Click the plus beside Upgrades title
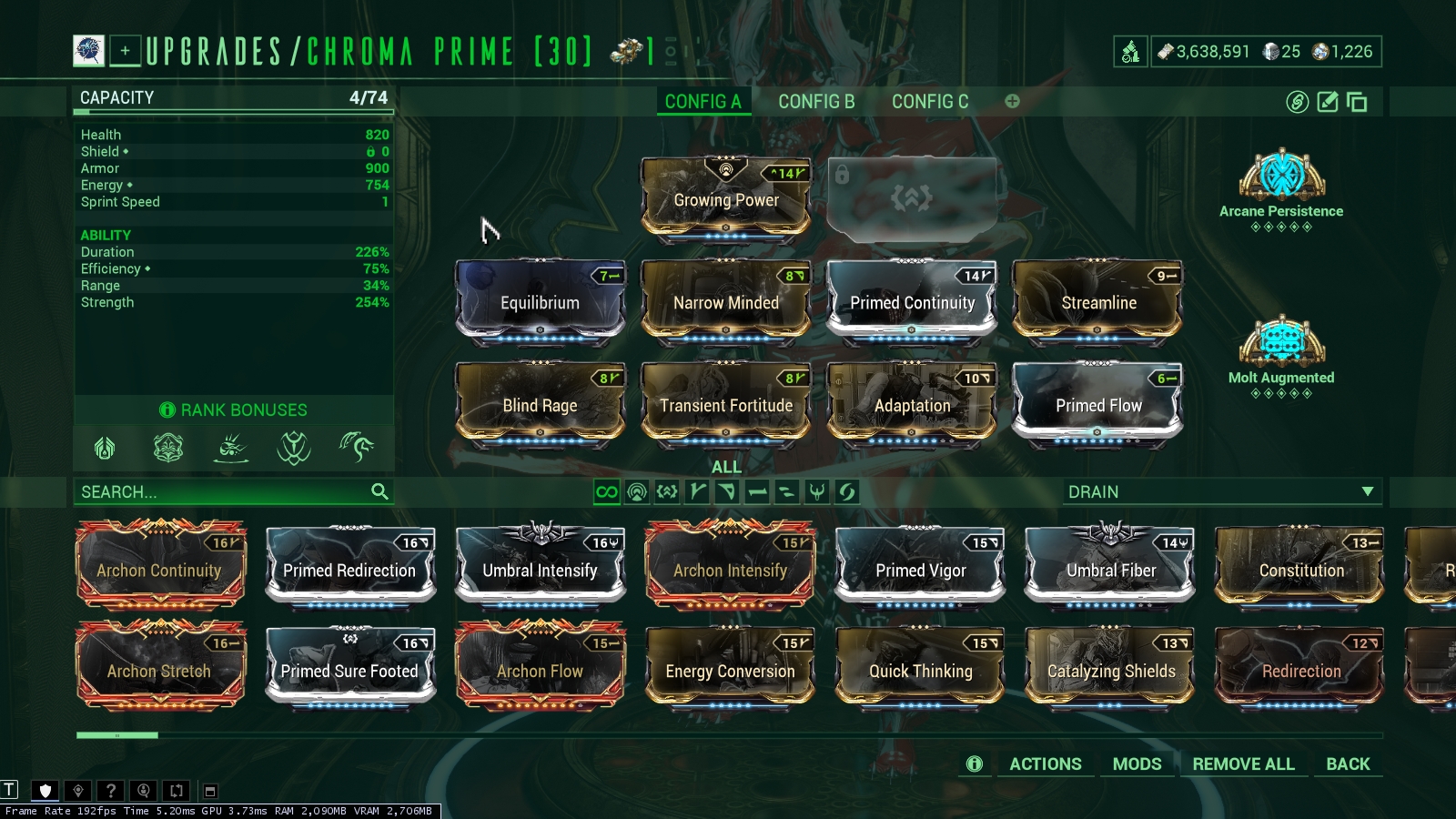Viewport: 1456px width, 819px height. pyautogui.click(x=126, y=51)
